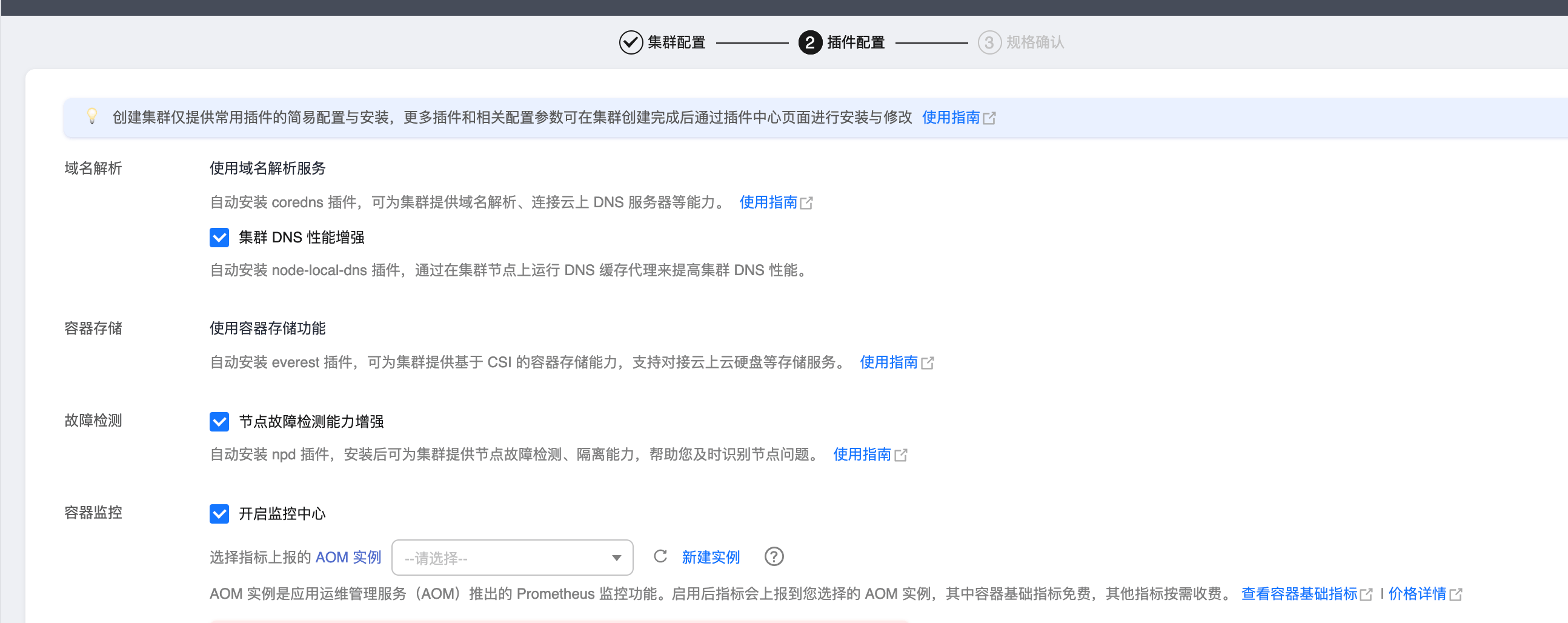Viewport: 1568px width, 623px height.
Task: Click the refresh icon beside the AOM instance dropdown
Action: point(660,556)
